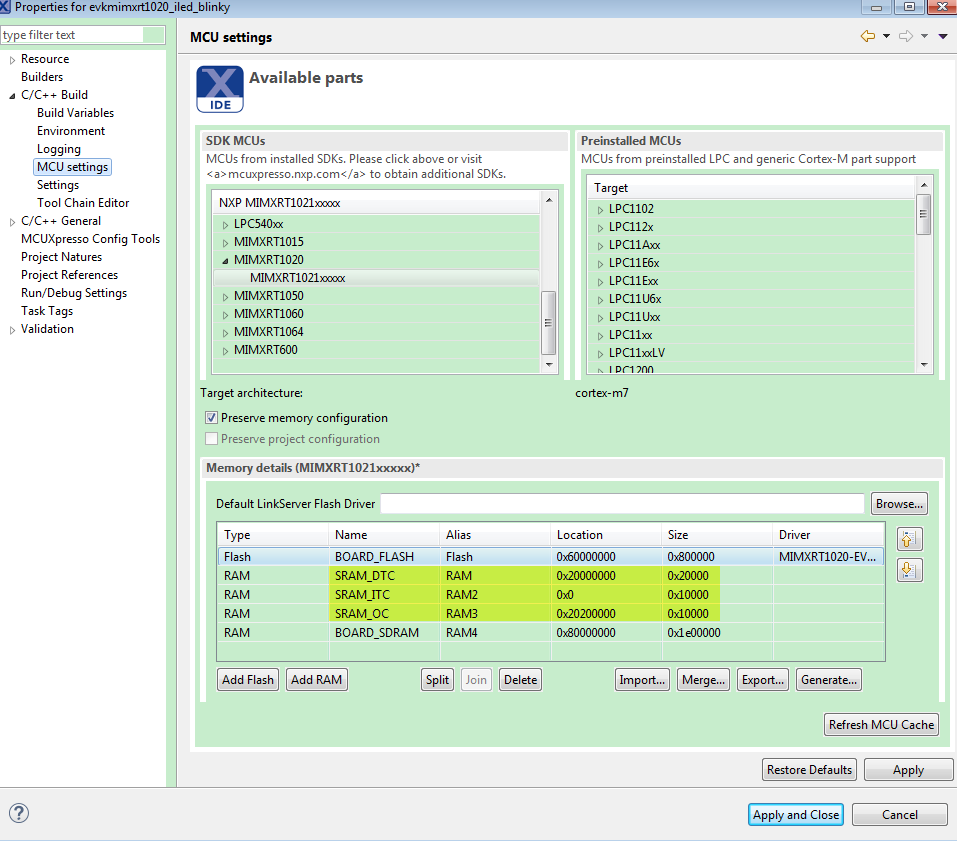Select the Builders properties page

click(42, 77)
